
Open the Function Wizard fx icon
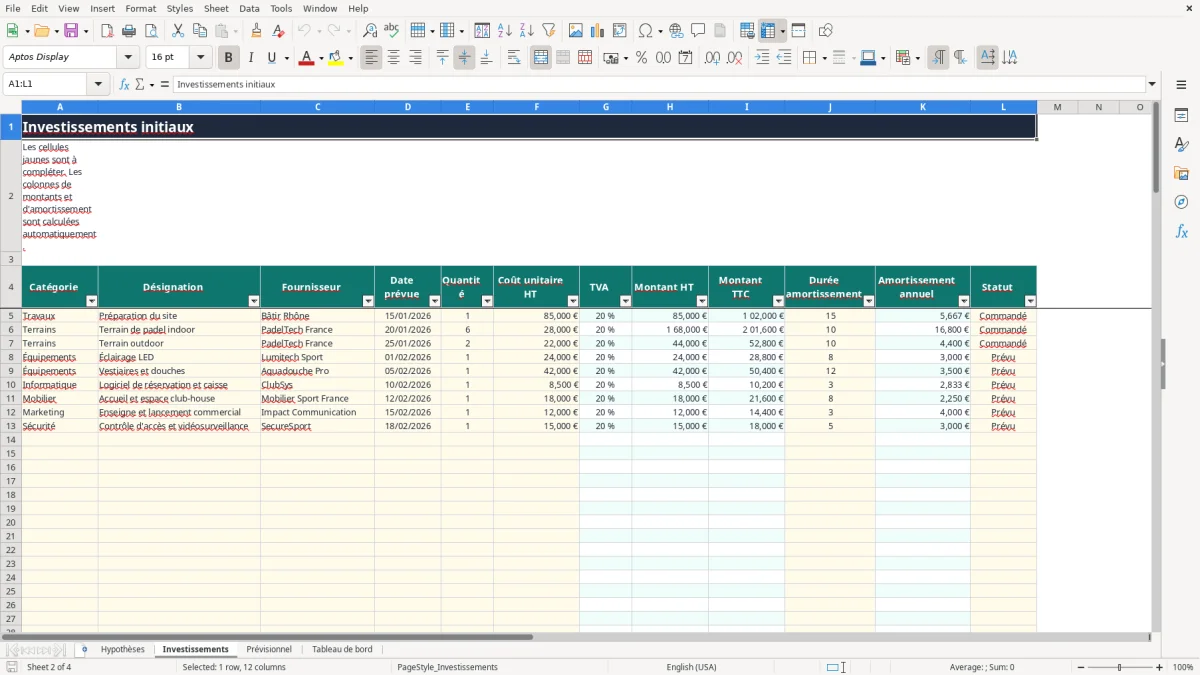[125, 84]
